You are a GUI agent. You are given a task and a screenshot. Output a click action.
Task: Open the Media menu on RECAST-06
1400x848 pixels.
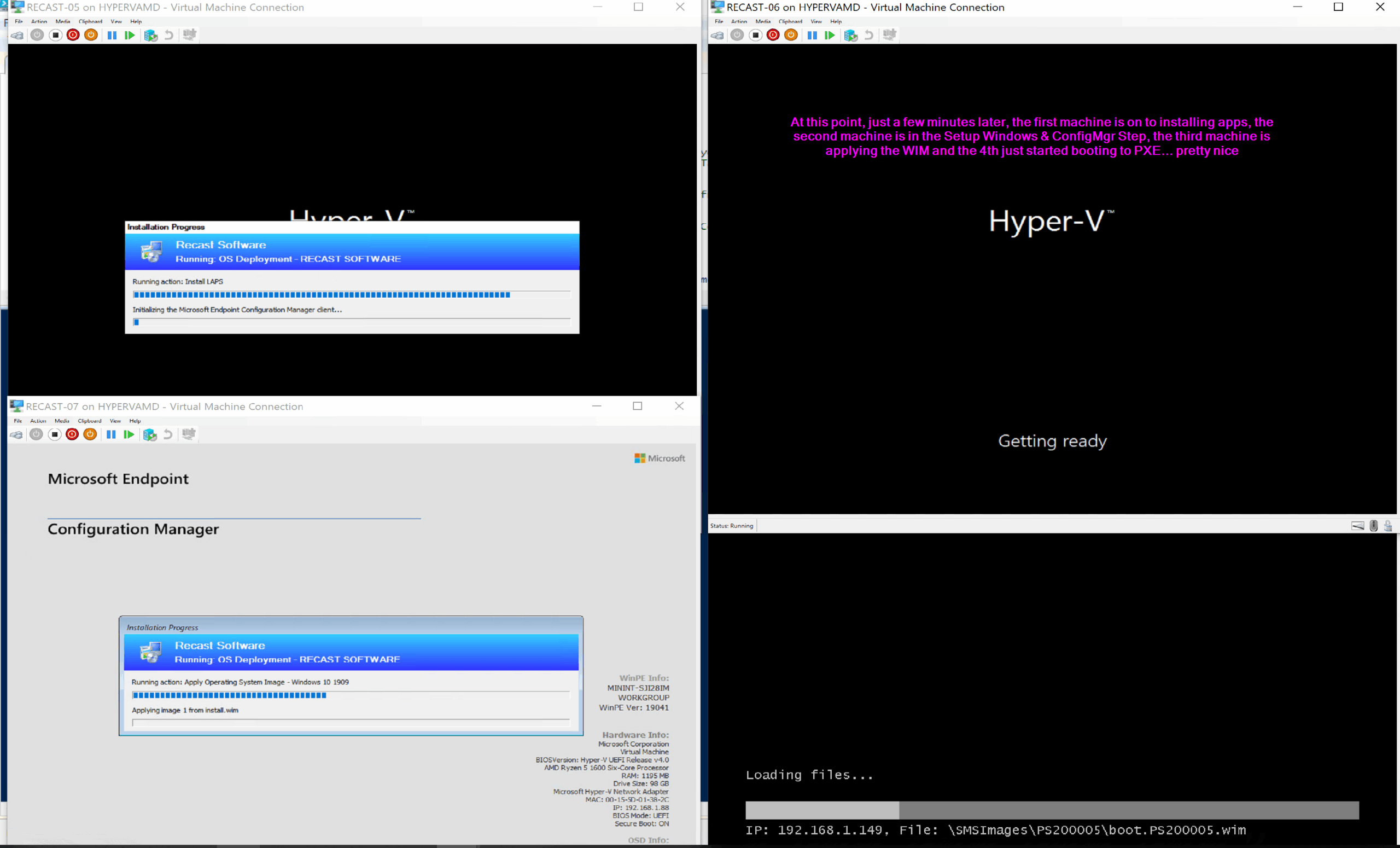[762, 21]
